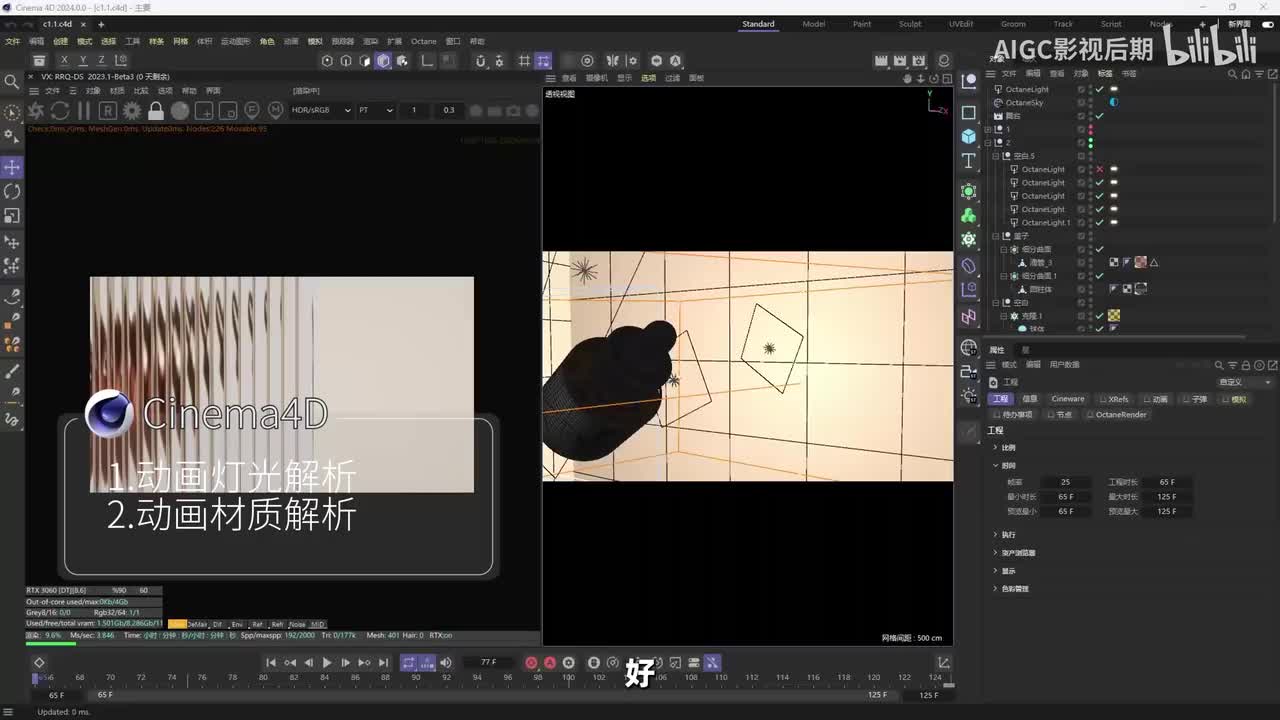Click the current frame field showing 77 F

pos(488,662)
